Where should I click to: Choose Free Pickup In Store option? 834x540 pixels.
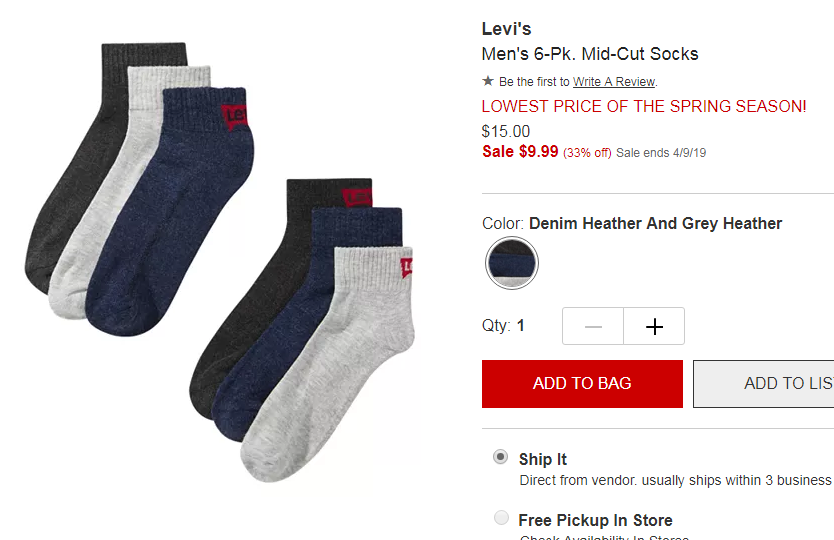pyautogui.click(x=501, y=518)
